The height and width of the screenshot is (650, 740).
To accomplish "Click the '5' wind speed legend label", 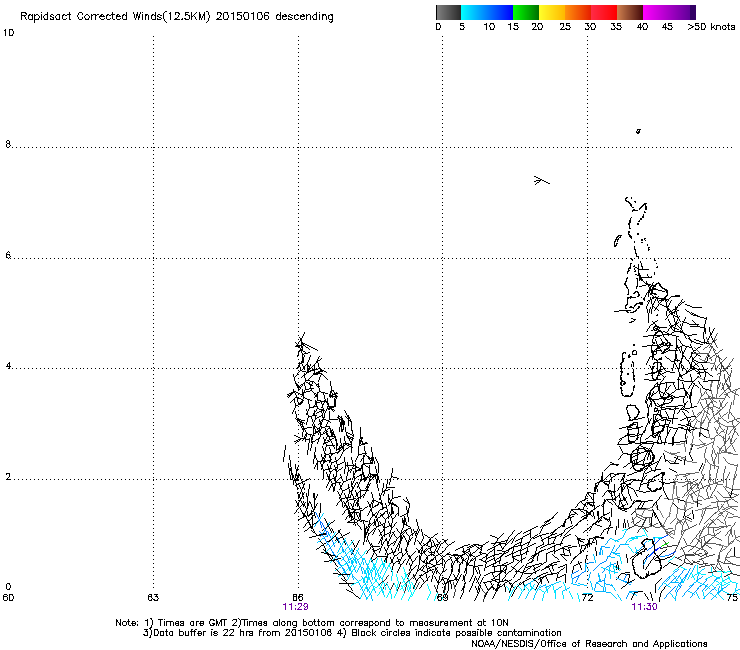I will tap(462, 27).
